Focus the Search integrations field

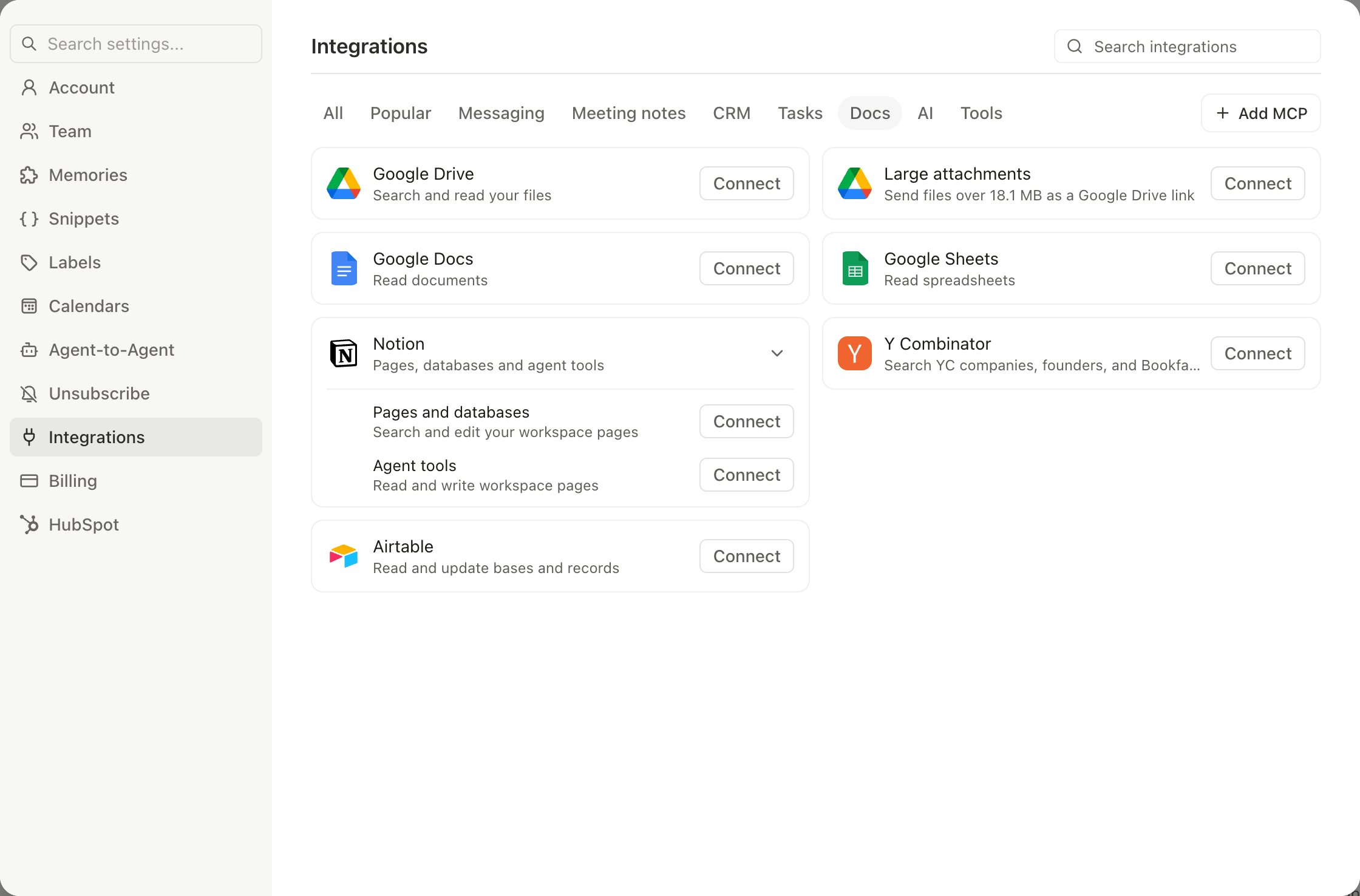pyautogui.click(x=1188, y=46)
